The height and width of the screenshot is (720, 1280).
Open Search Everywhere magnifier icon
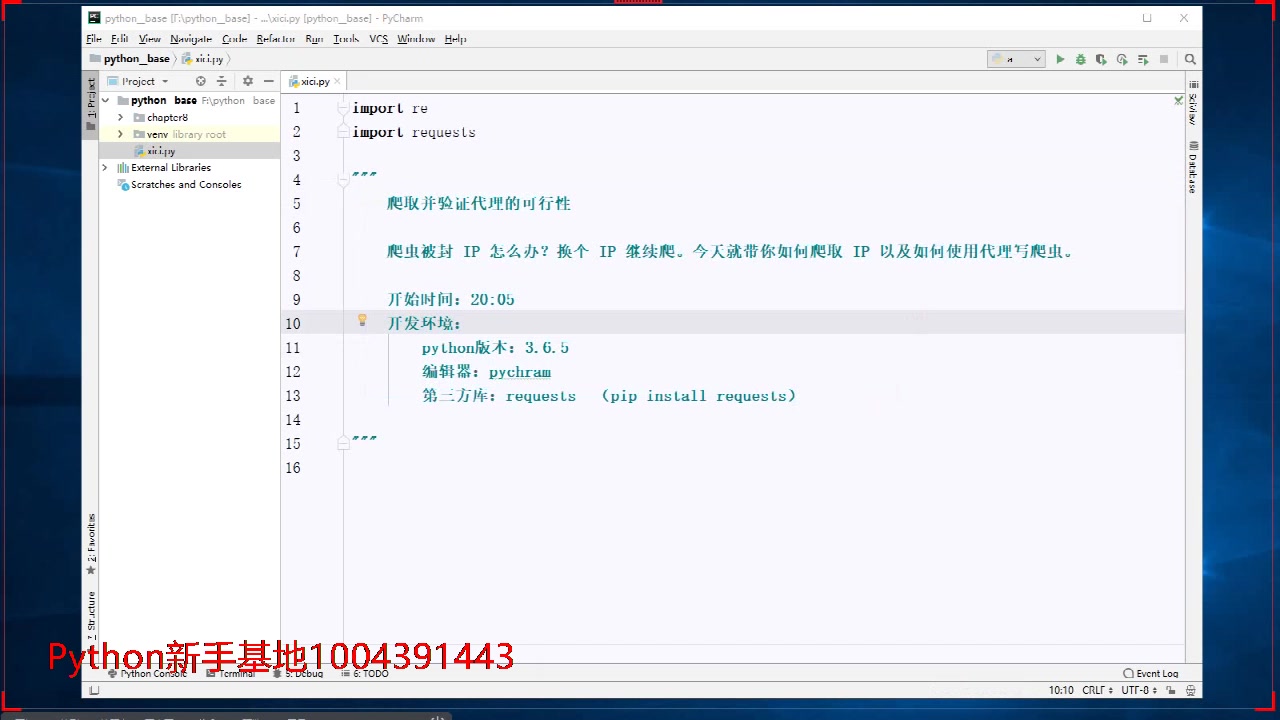(1190, 60)
